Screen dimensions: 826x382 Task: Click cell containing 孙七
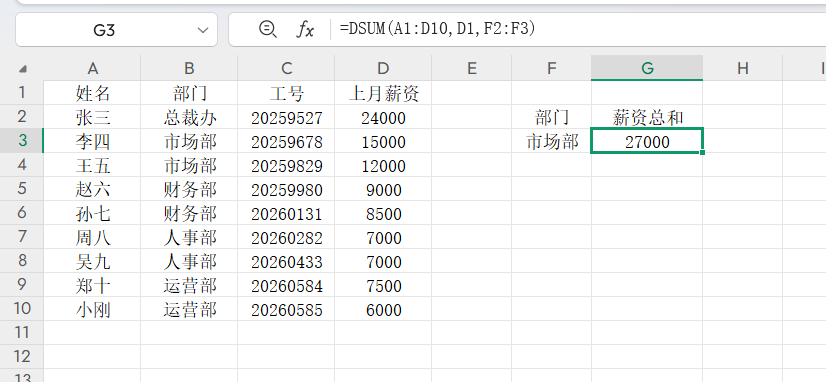point(92,213)
